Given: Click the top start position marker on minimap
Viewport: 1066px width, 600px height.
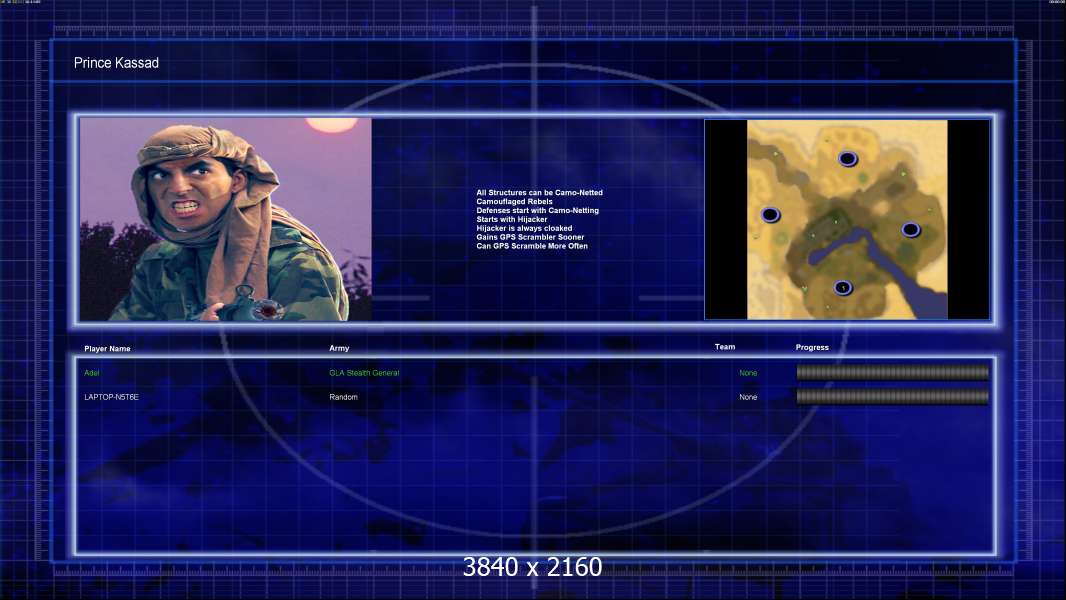Looking at the screenshot, I should pyautogui.click(x=847, y=159).
